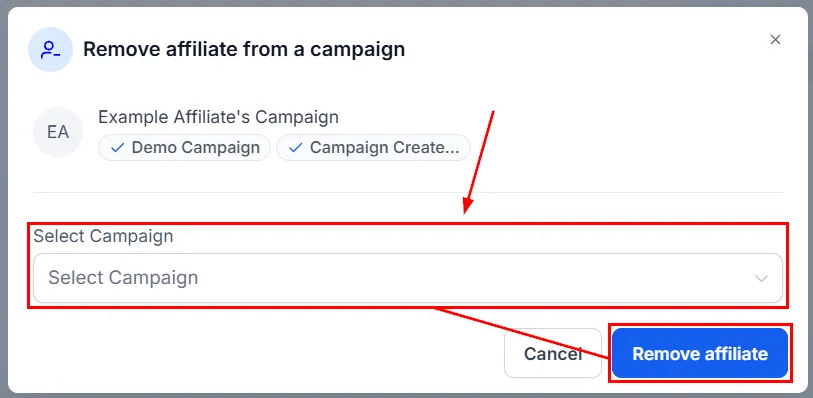Click the Remove affiliate from a campaign title
Viewport: 813px width, 398px height.
[x=244, y=50]
